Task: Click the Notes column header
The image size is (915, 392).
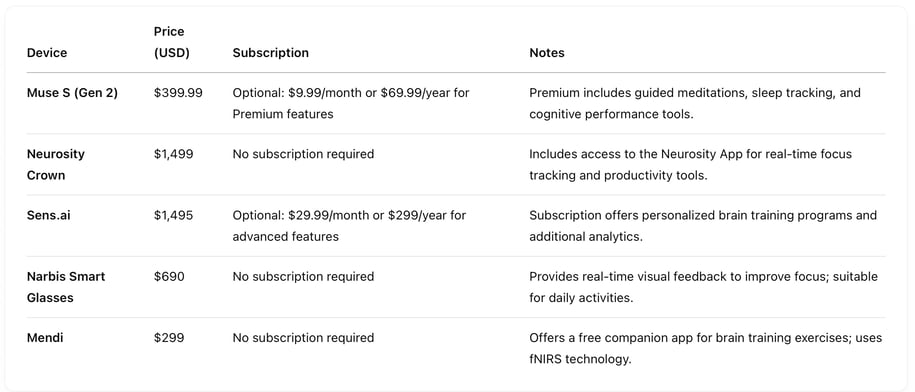Action: click(547, 52)
